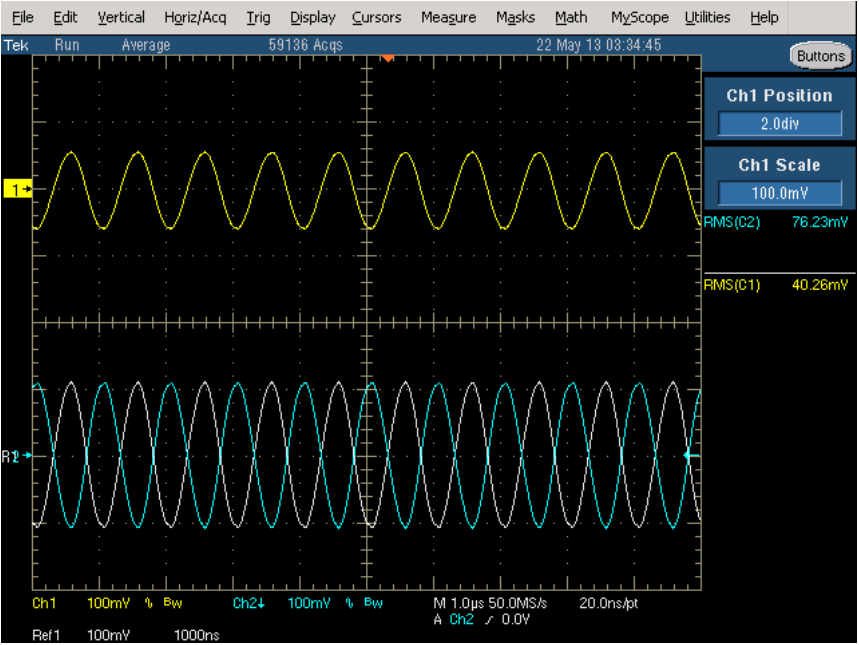Click the Ch1 100mV scale readout
Viewport: 859px width, 645px height.
point(108,603)
